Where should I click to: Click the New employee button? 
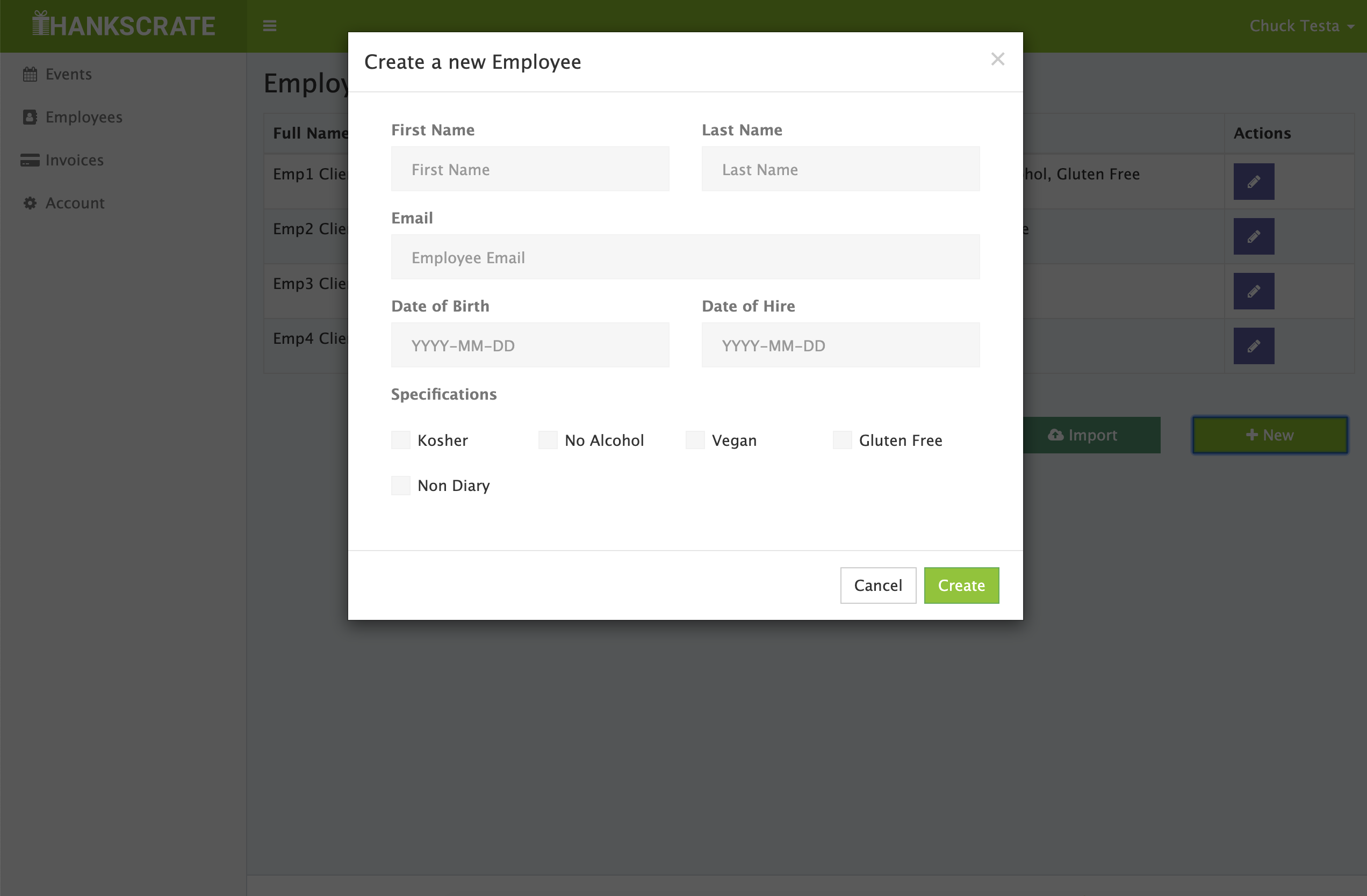point(1270,435)
